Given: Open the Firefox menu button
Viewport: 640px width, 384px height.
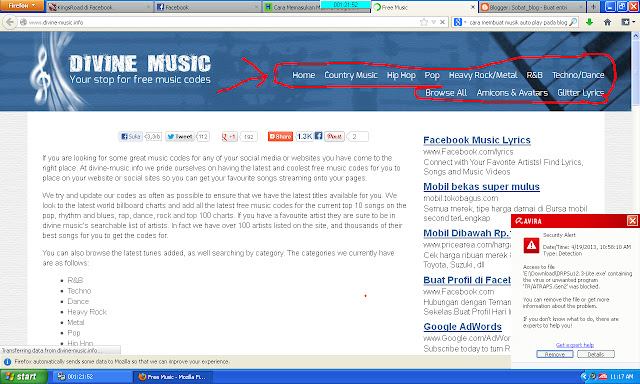Looking at the screenshot, I should tap(22, 6).
